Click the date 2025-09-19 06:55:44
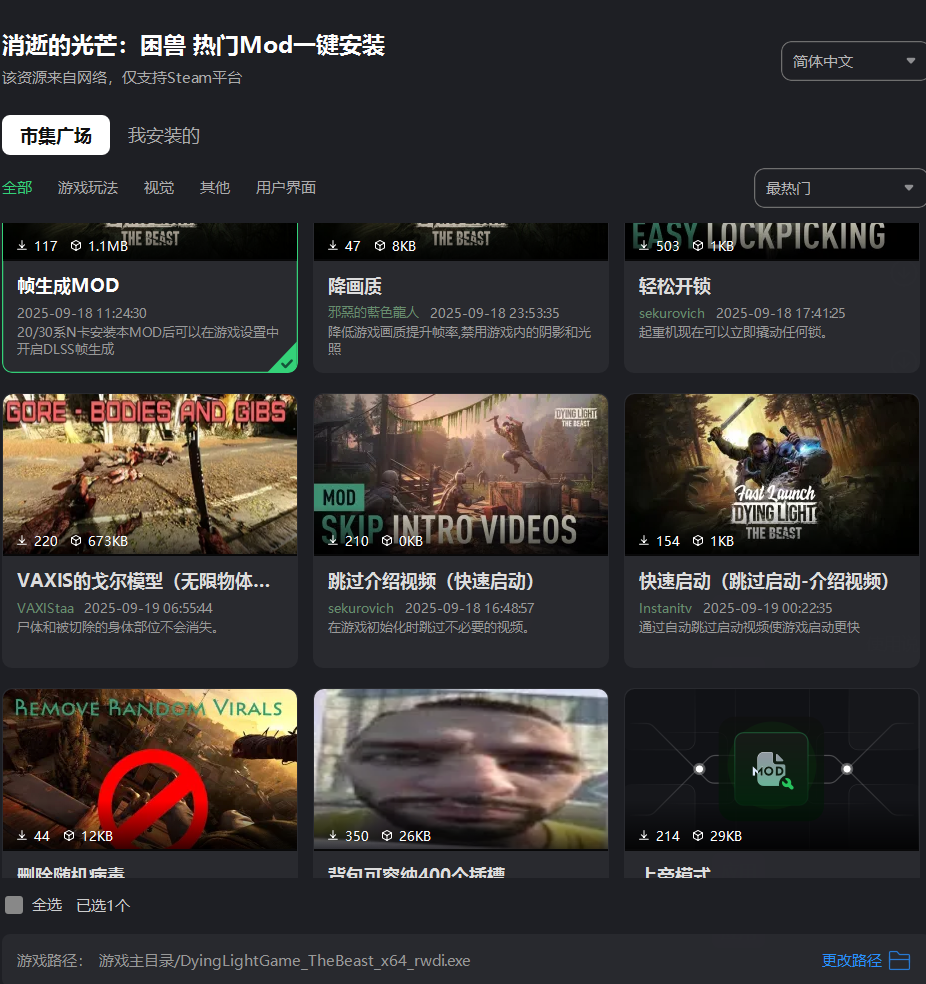Screen dimensions: 926x984 coord(148,608)
